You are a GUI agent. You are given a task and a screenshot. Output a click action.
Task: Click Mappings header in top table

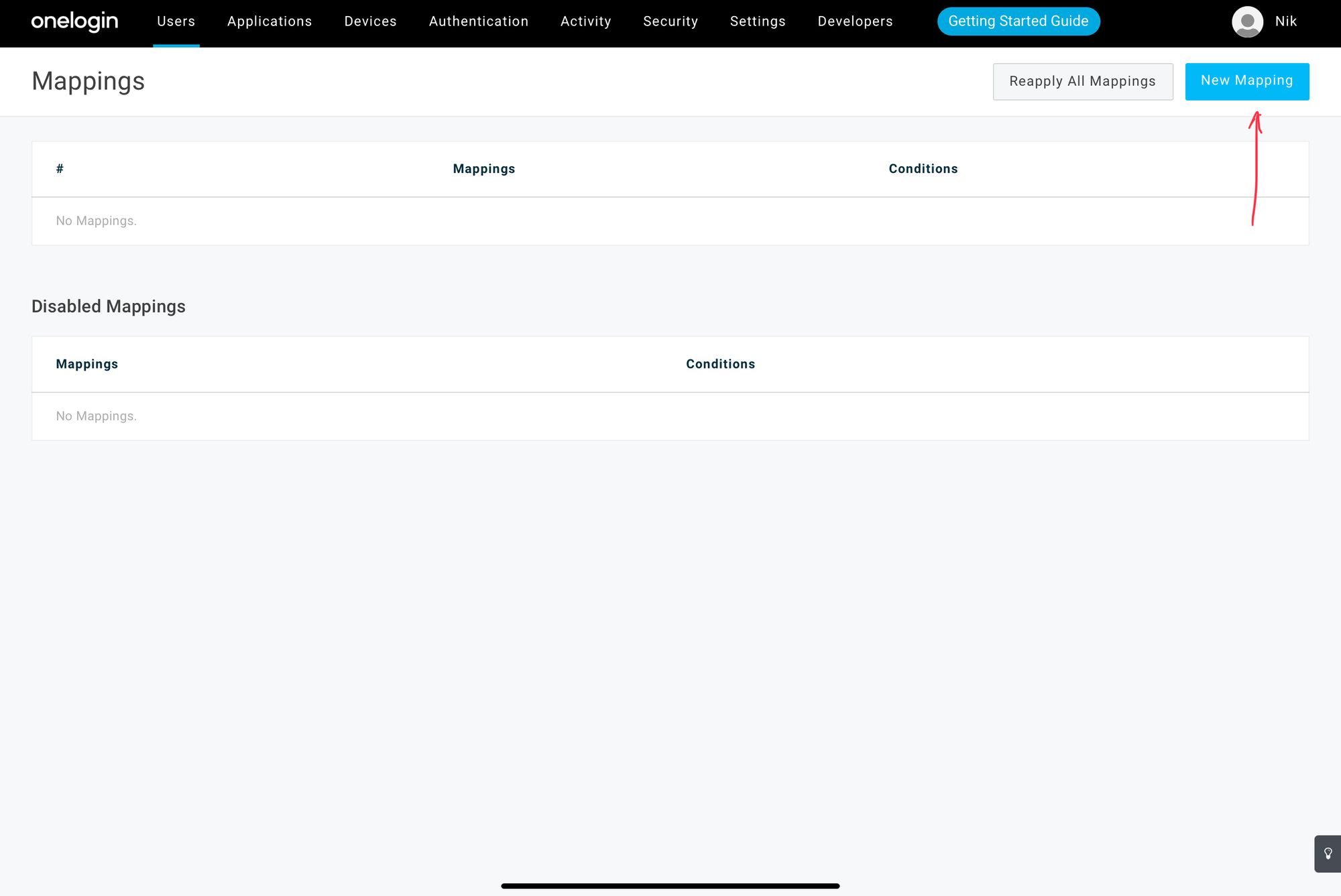[483, 169]
